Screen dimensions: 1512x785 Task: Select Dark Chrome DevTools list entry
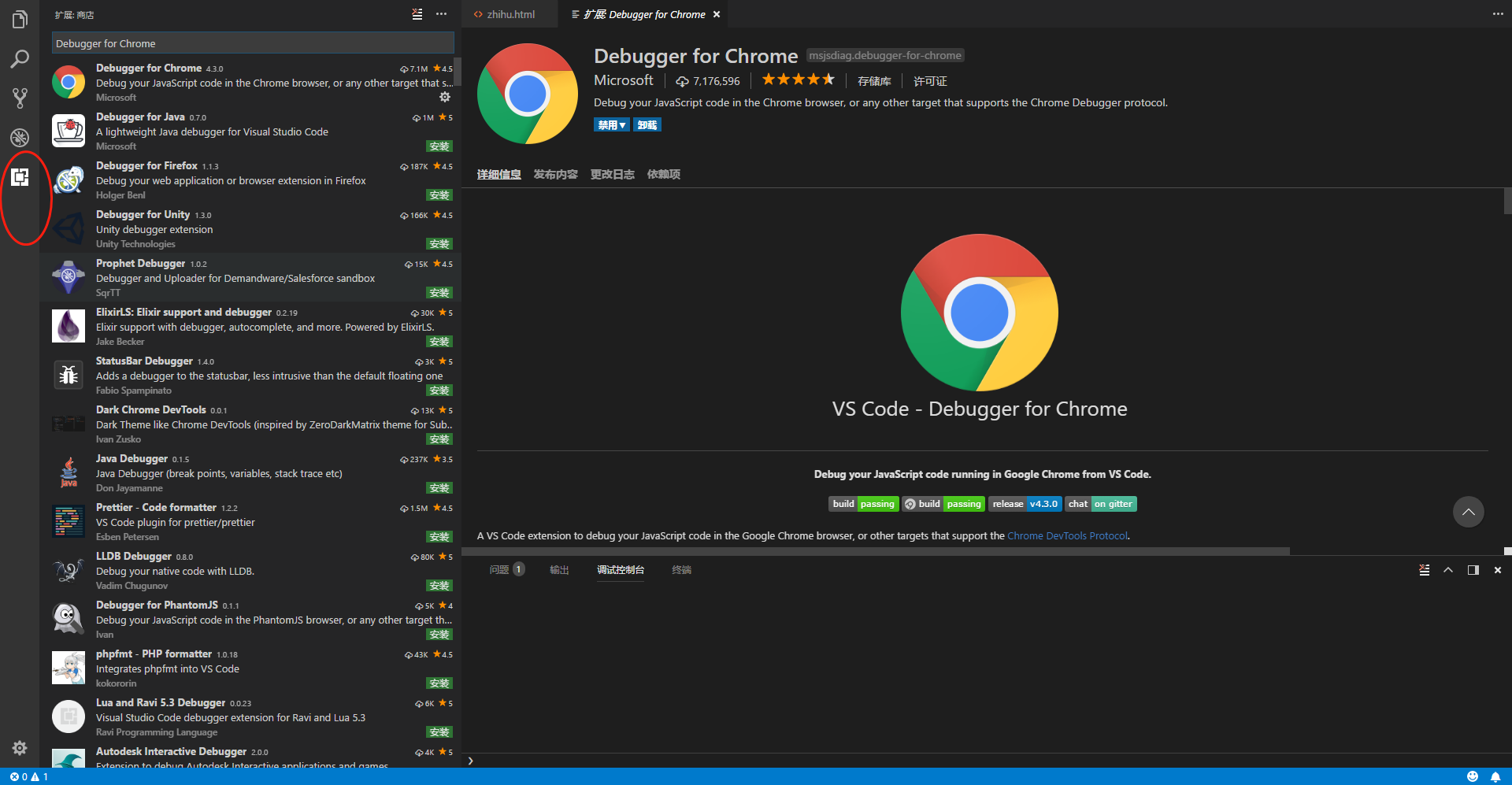click(x=250, y=424)
